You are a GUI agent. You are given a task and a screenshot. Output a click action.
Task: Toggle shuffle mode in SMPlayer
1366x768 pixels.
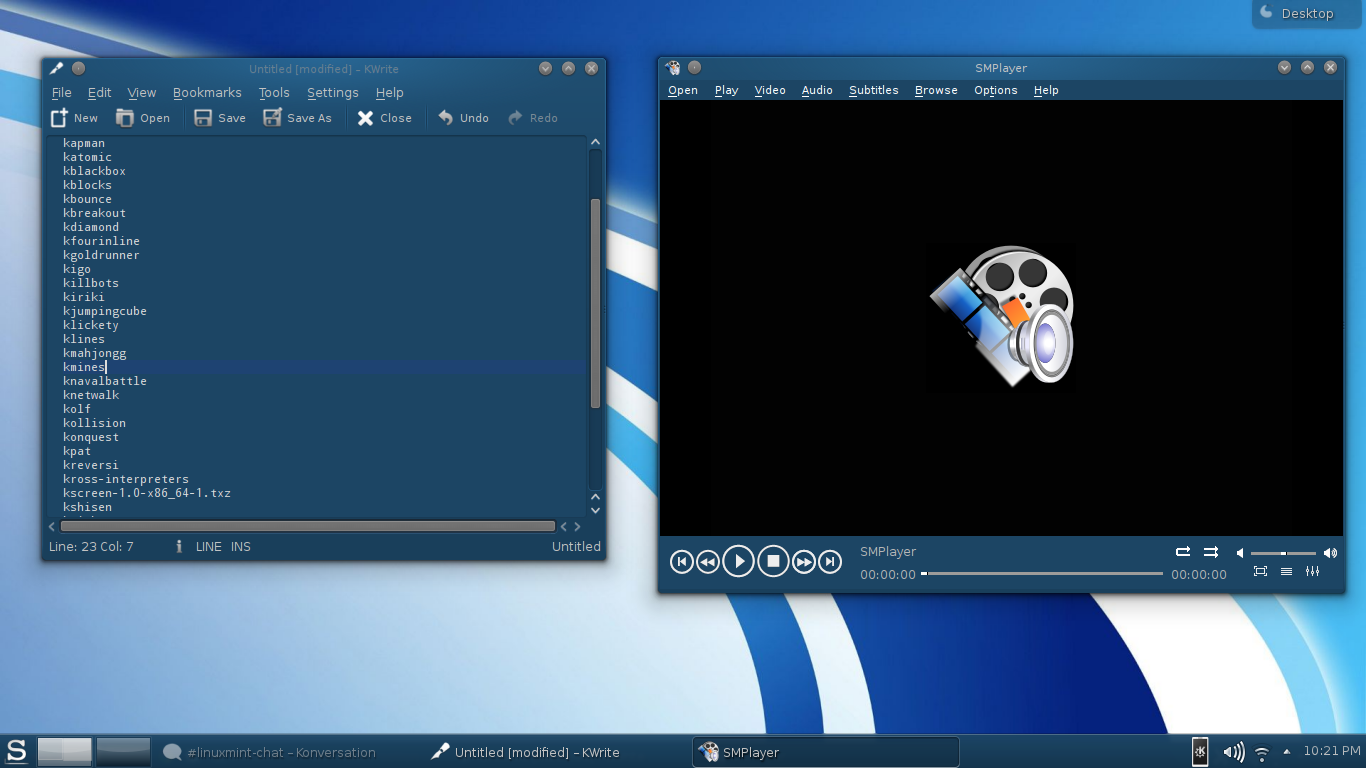click(x=1211, y=552)
